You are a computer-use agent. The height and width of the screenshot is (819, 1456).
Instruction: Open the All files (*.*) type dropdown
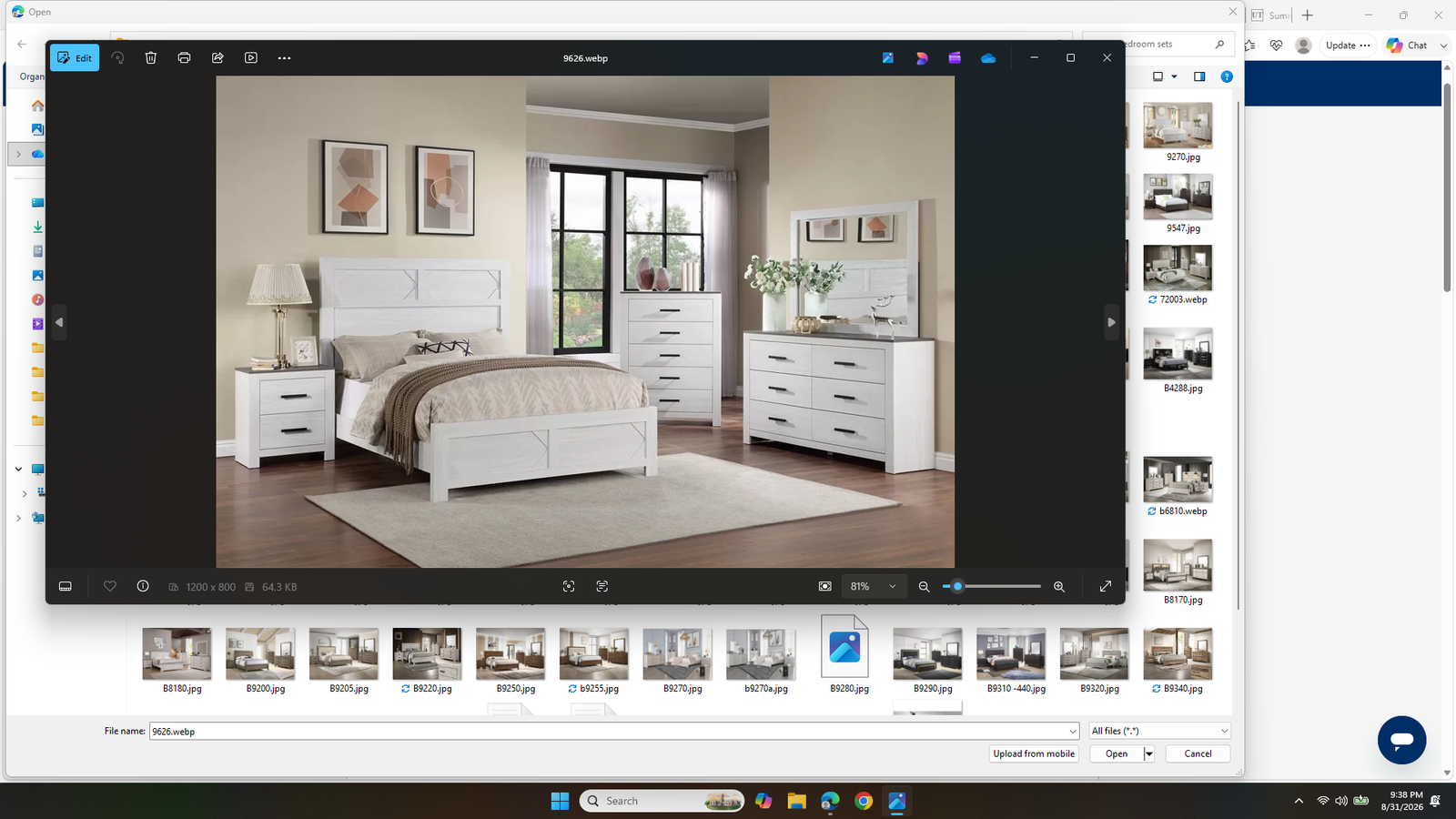coord(1160,731)
